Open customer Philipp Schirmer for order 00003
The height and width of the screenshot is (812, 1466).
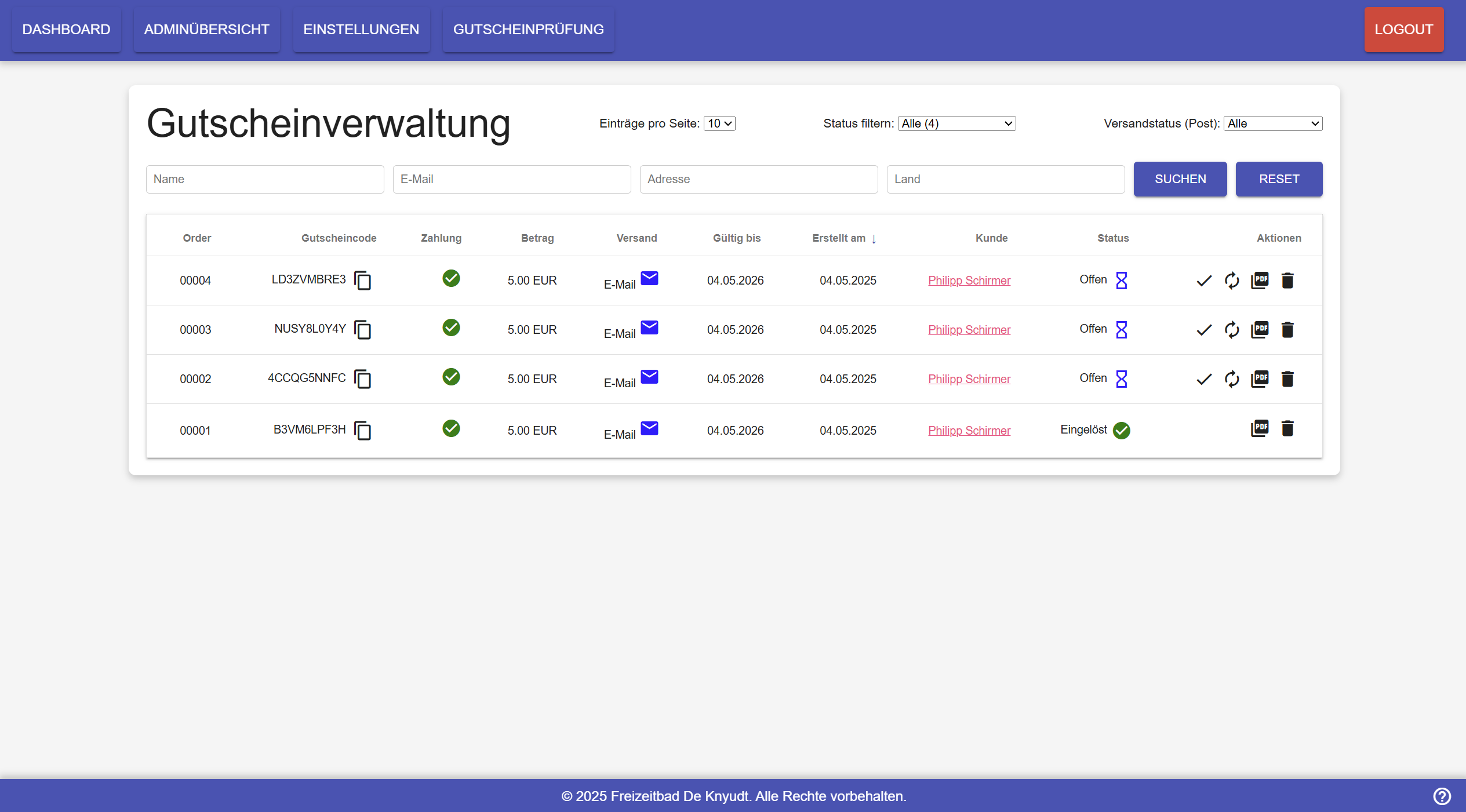969,330
